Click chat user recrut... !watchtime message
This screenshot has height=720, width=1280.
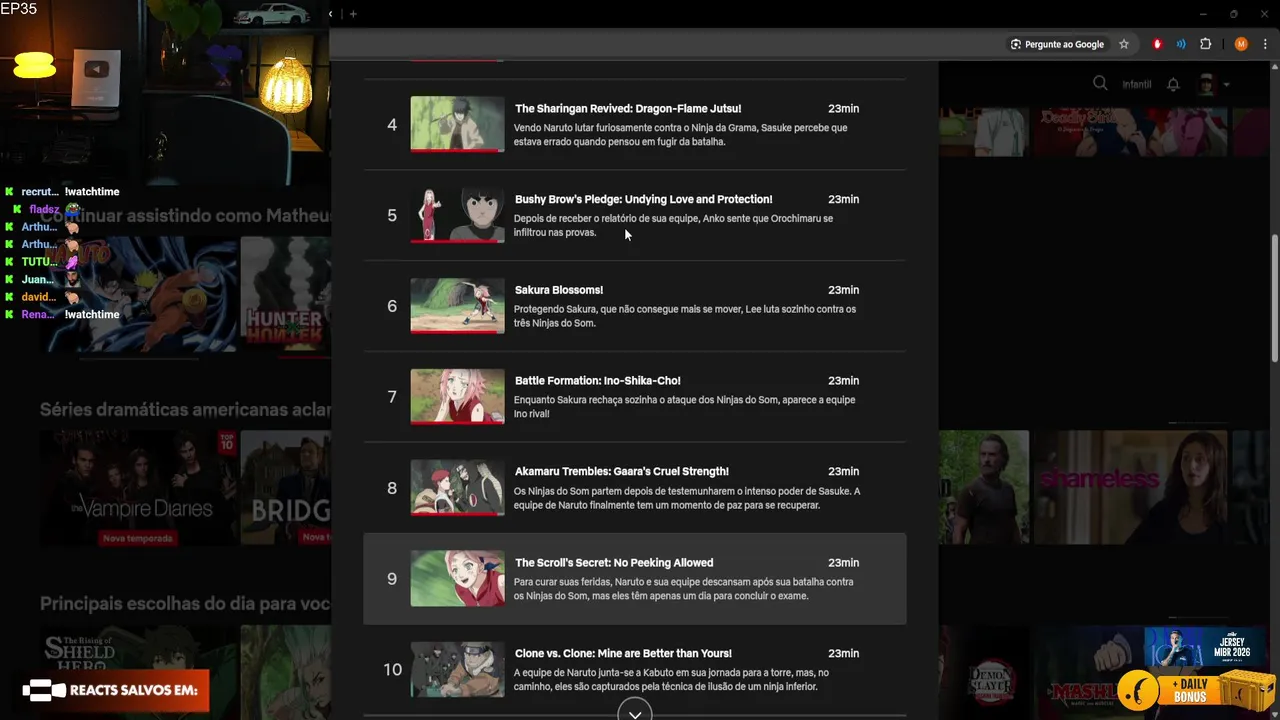point(62,192)
